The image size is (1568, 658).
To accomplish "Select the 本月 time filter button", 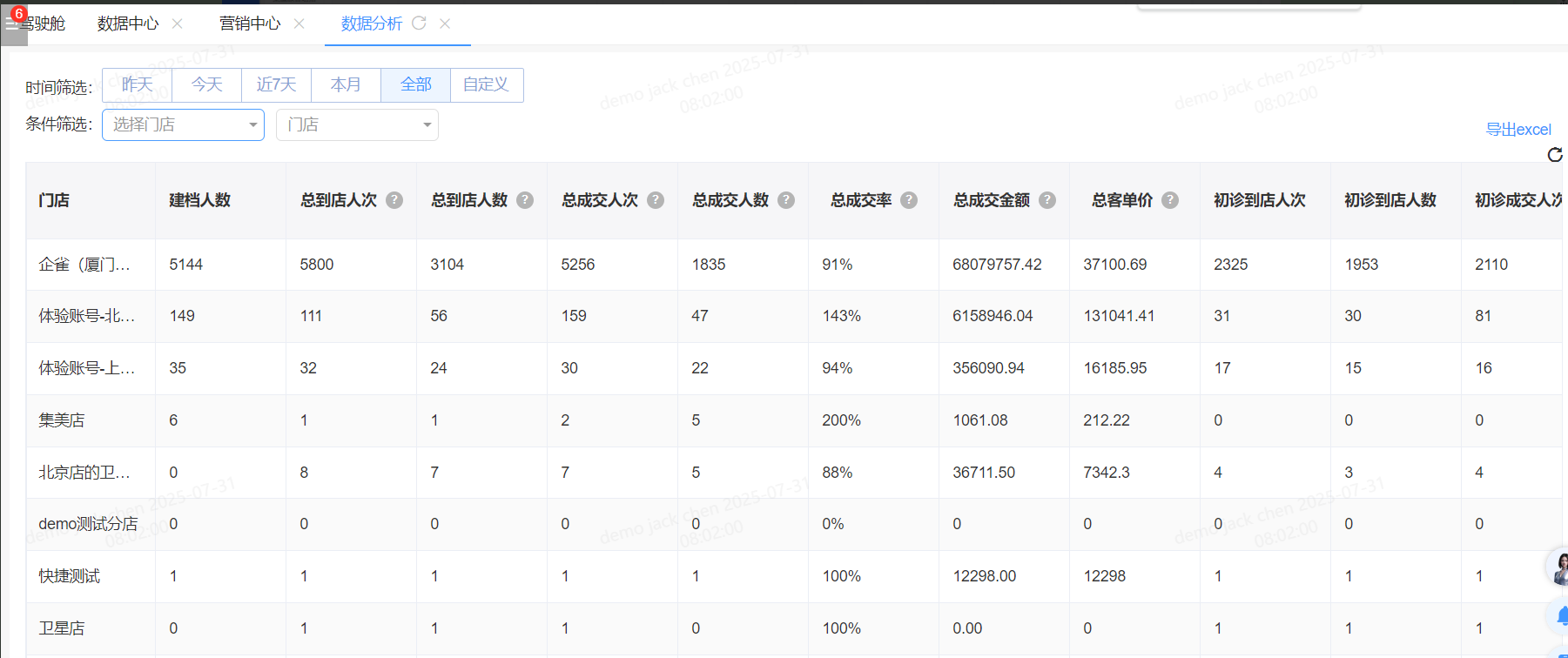I will 346,85.
